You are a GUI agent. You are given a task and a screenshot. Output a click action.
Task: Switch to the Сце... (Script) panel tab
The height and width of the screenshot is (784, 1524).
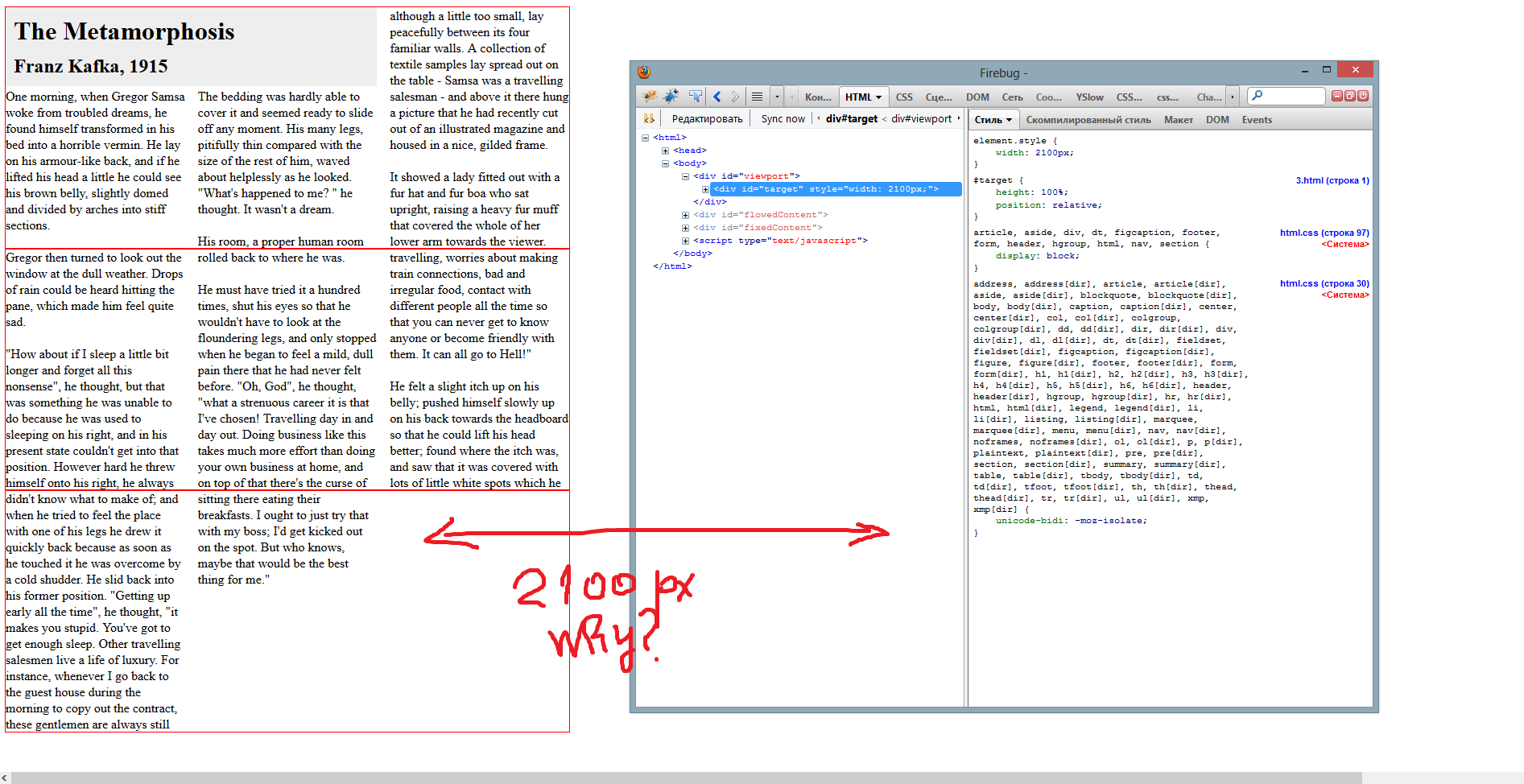939,97
